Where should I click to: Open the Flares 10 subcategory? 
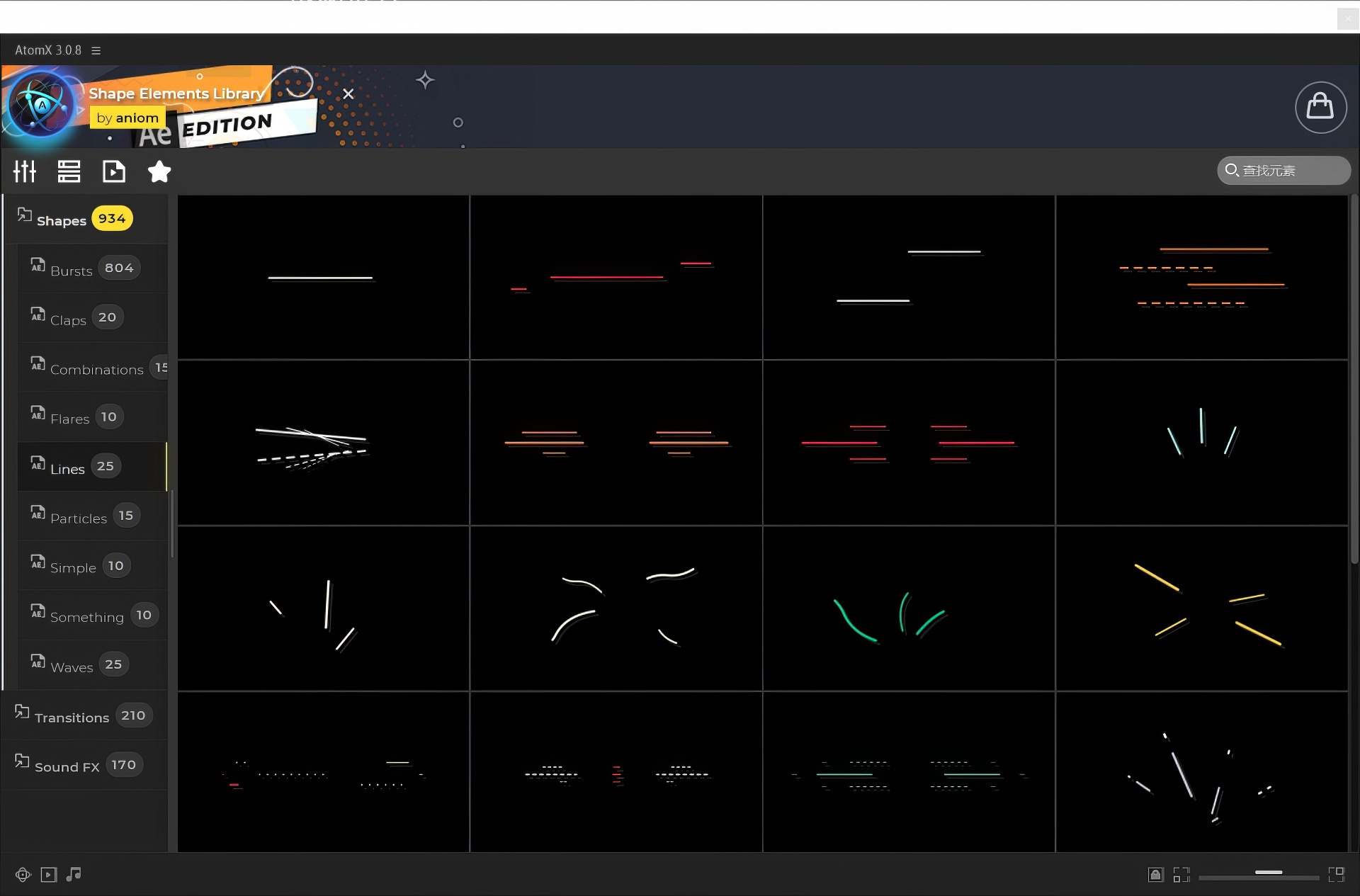(x=92, y=417)
